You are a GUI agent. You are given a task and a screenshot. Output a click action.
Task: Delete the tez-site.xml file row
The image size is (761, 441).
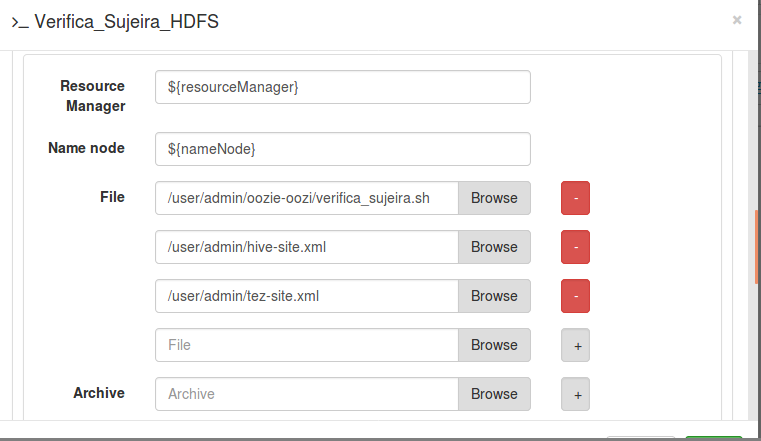[x=576, y=296]
